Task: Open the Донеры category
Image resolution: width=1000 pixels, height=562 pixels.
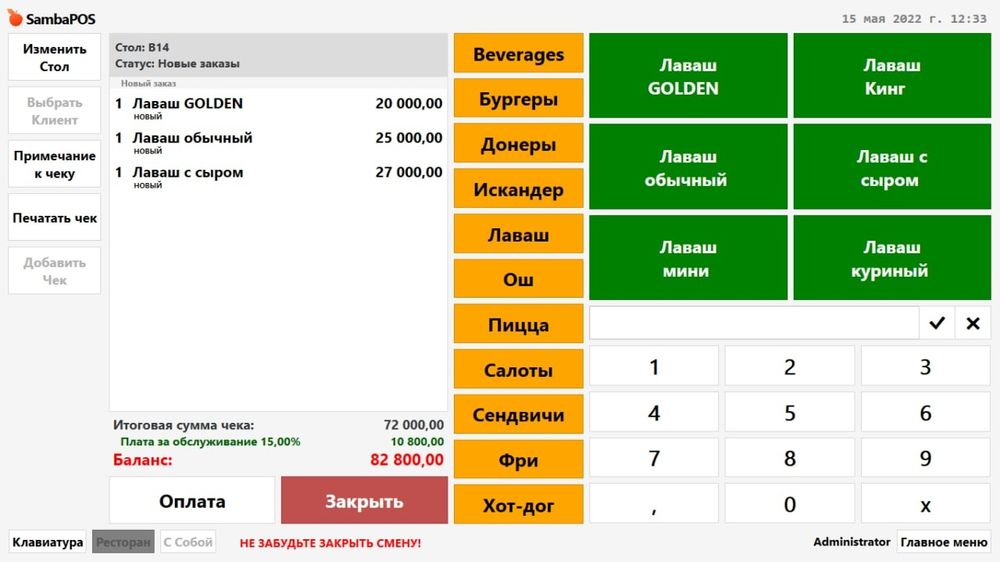Action: coord(518,144)
